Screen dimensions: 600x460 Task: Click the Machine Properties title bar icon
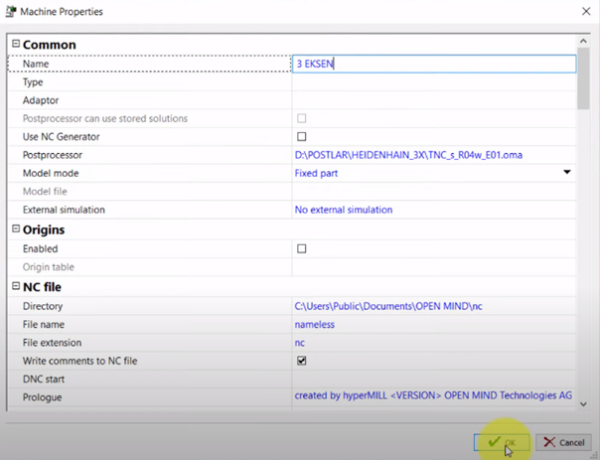(x=10, y=11)
